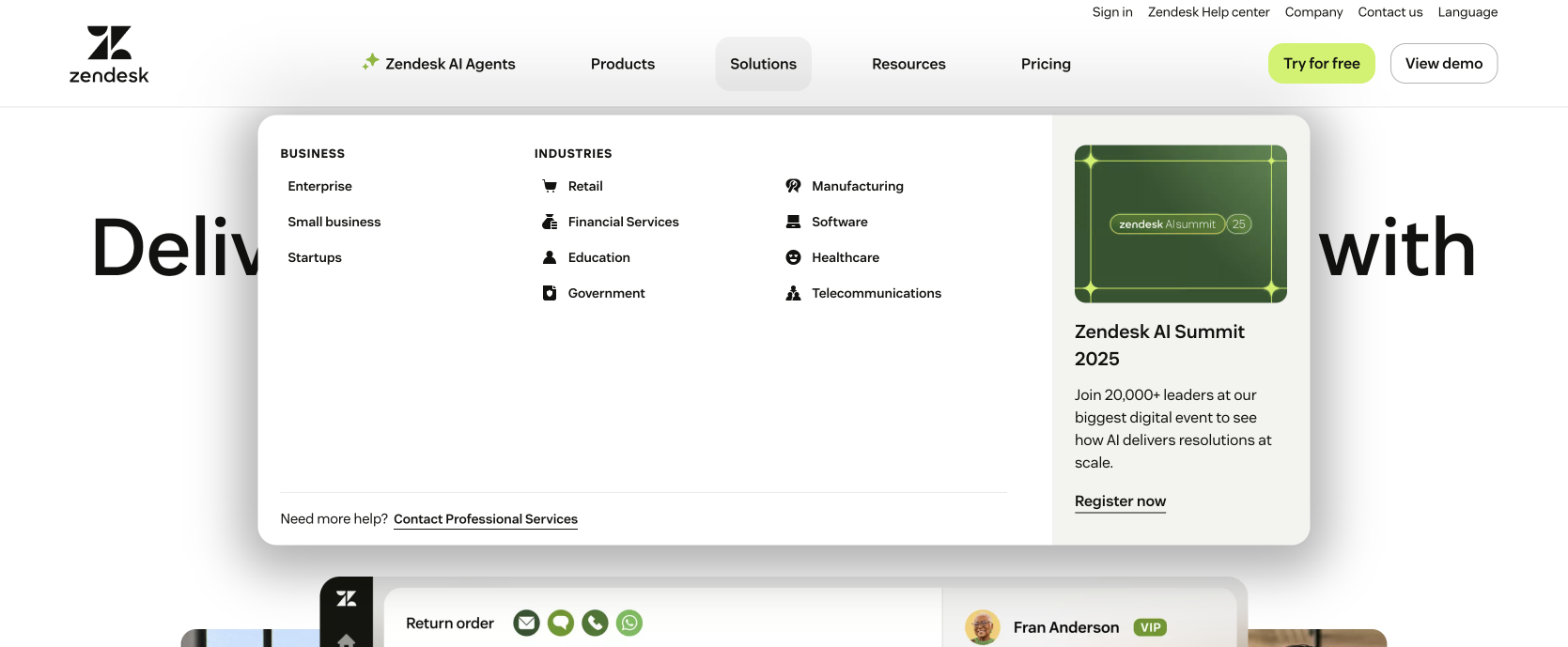Screen dimensions: 1568x647
Task: Click the Contact us link
Action: pyautogui.click(x=1390, y=12)
